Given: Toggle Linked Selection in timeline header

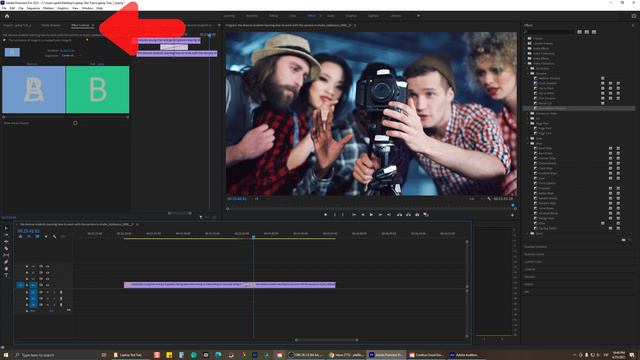Looking at the screenshot, I should coord(37,237).
